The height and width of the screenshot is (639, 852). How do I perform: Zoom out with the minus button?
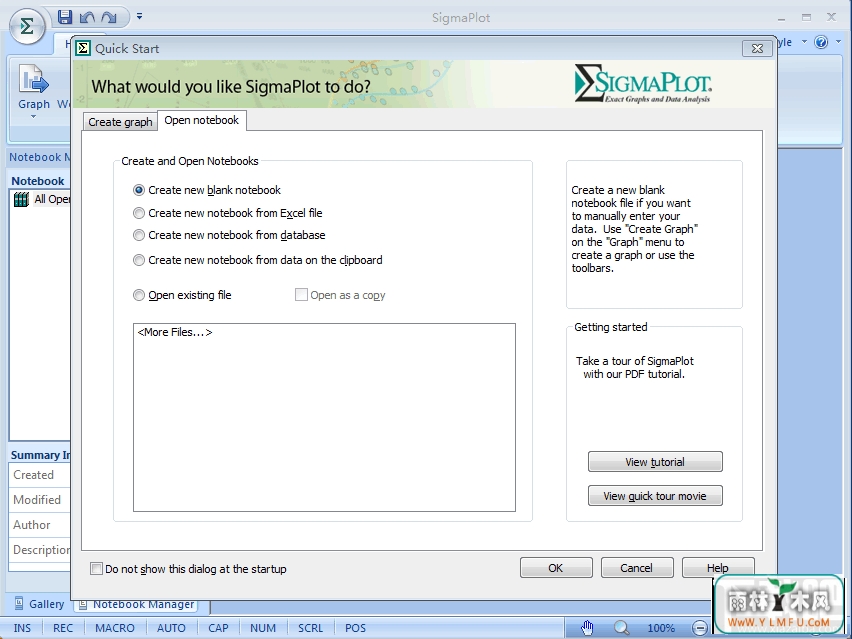[700, 628]
